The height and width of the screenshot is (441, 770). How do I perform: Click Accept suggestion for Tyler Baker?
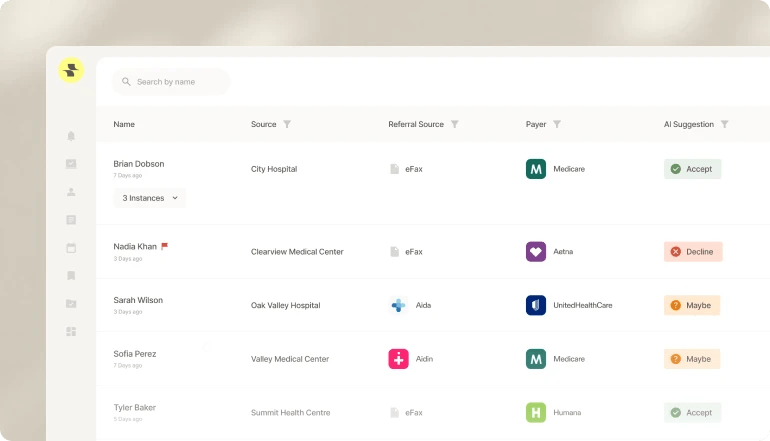(x=692, y=413)
